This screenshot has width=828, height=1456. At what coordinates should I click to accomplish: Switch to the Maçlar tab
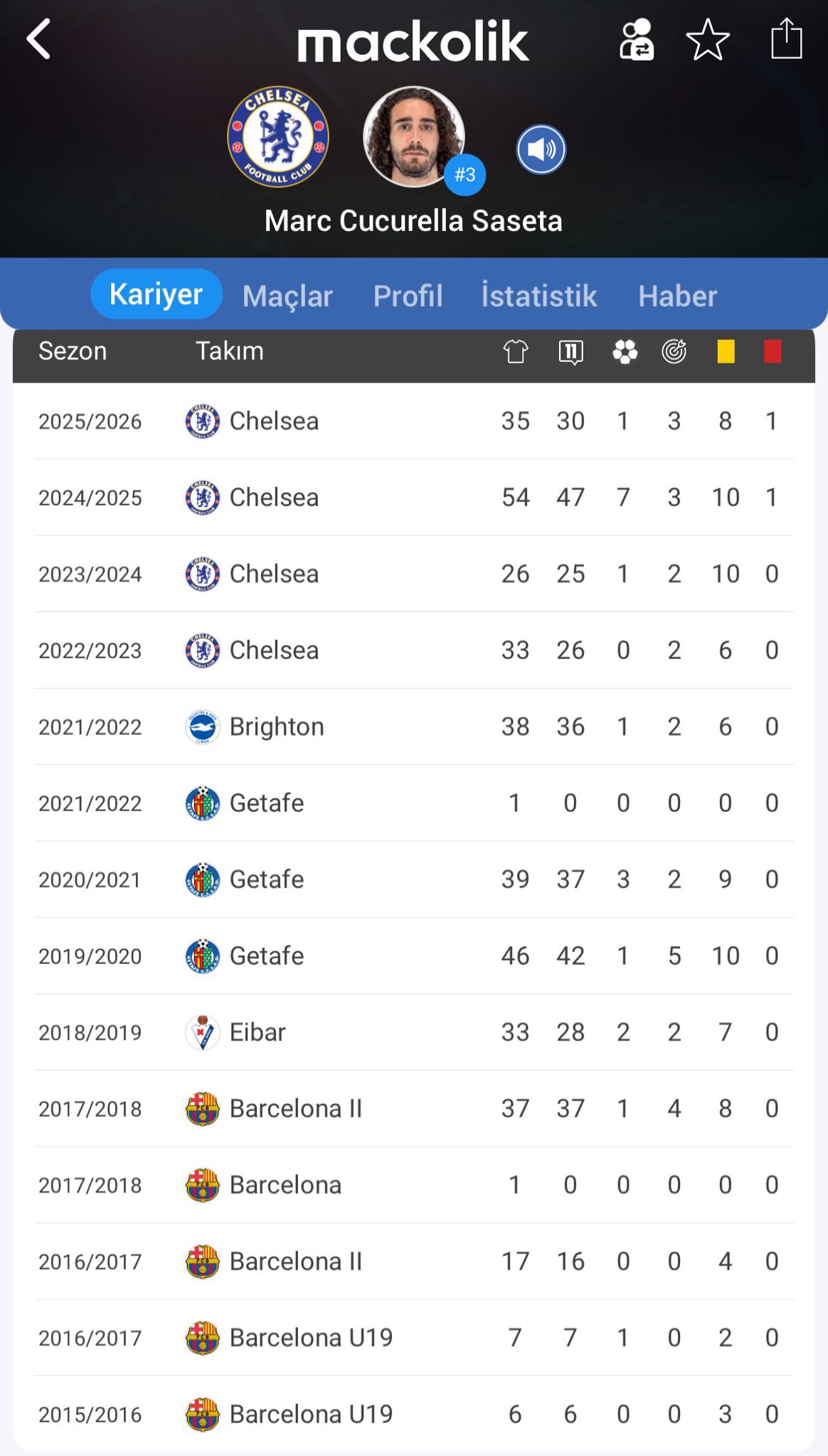(287, 296)
